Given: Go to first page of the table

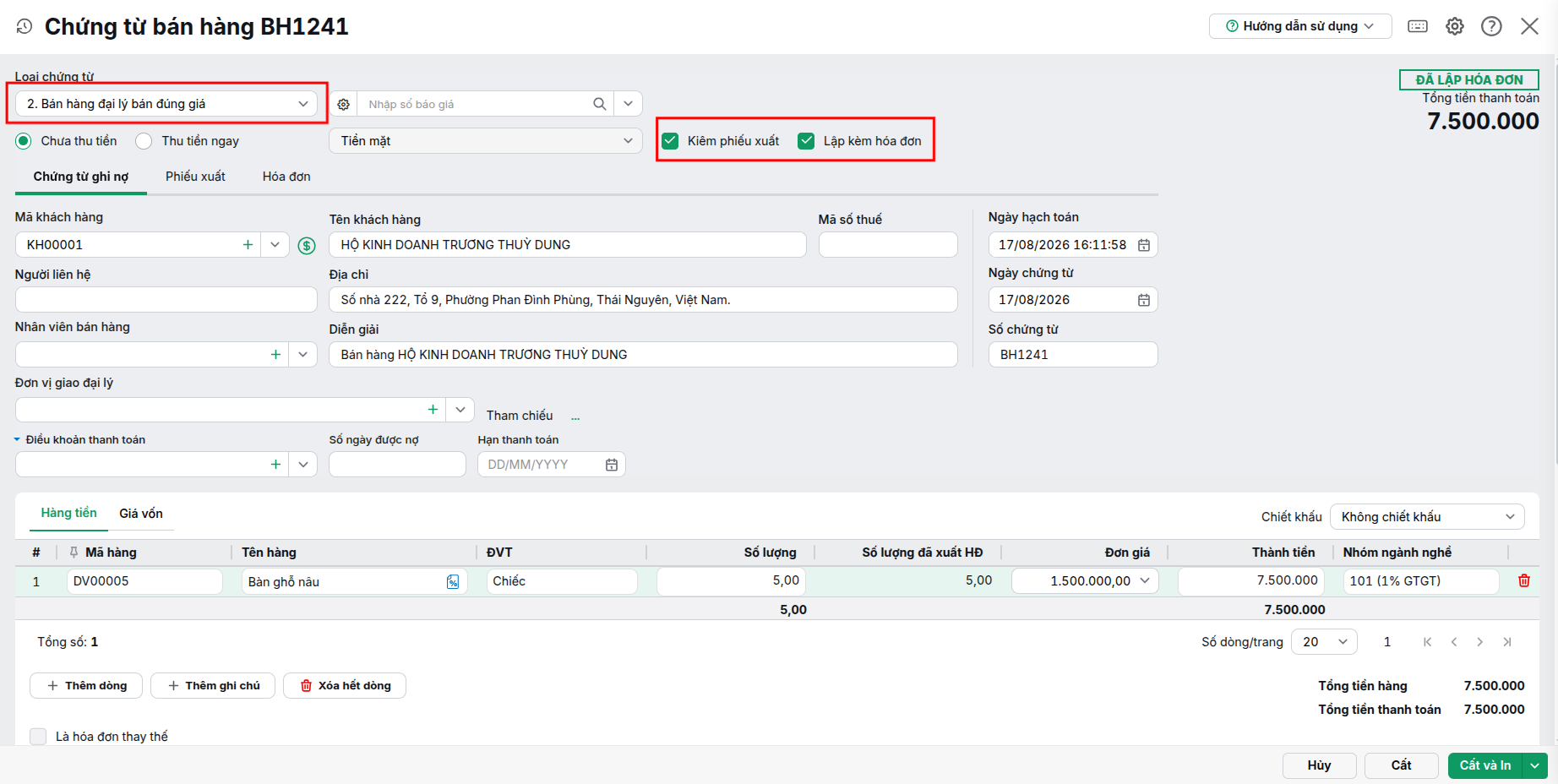Looking at the screenshot, I should point(1428,642).
